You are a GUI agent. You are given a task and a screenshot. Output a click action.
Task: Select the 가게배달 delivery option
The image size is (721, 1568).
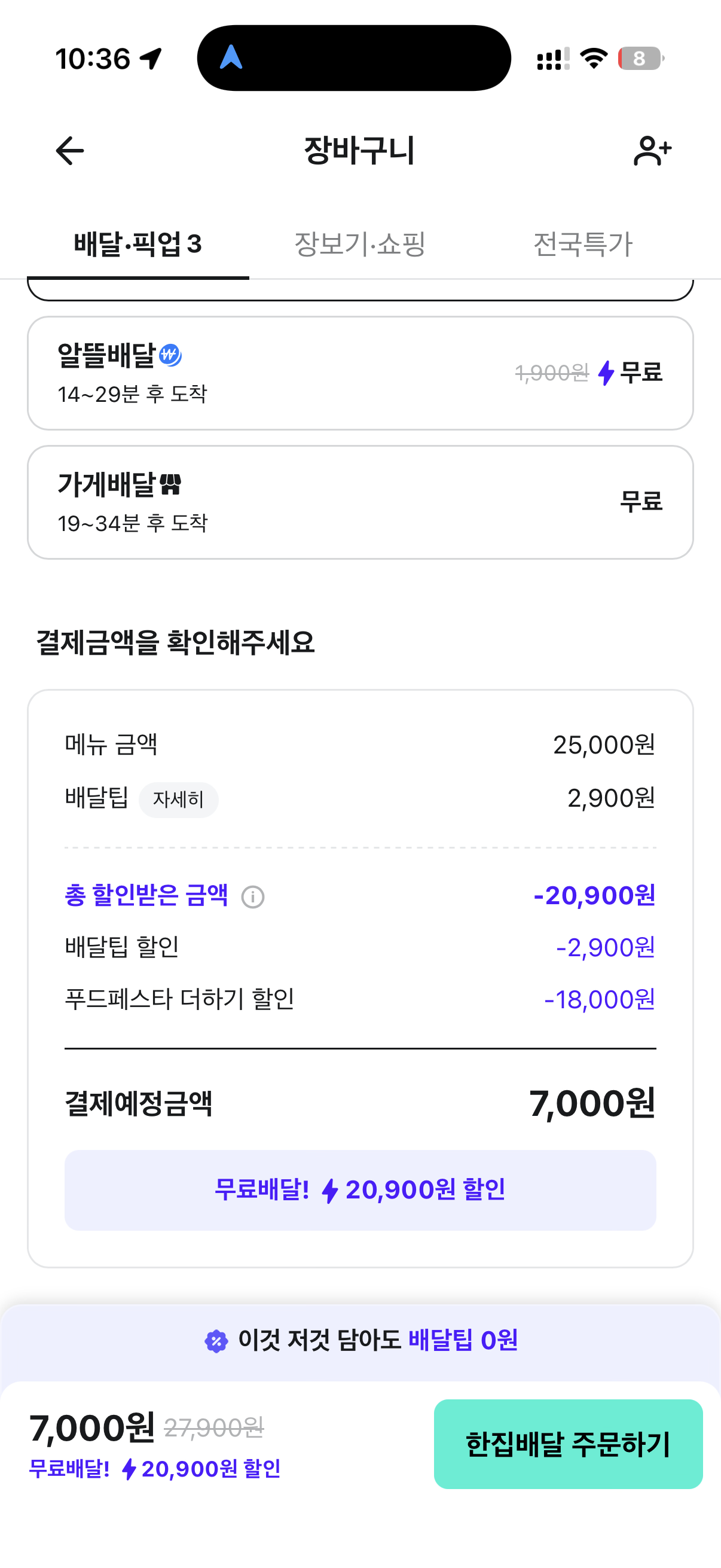click(x=360, y=502)
